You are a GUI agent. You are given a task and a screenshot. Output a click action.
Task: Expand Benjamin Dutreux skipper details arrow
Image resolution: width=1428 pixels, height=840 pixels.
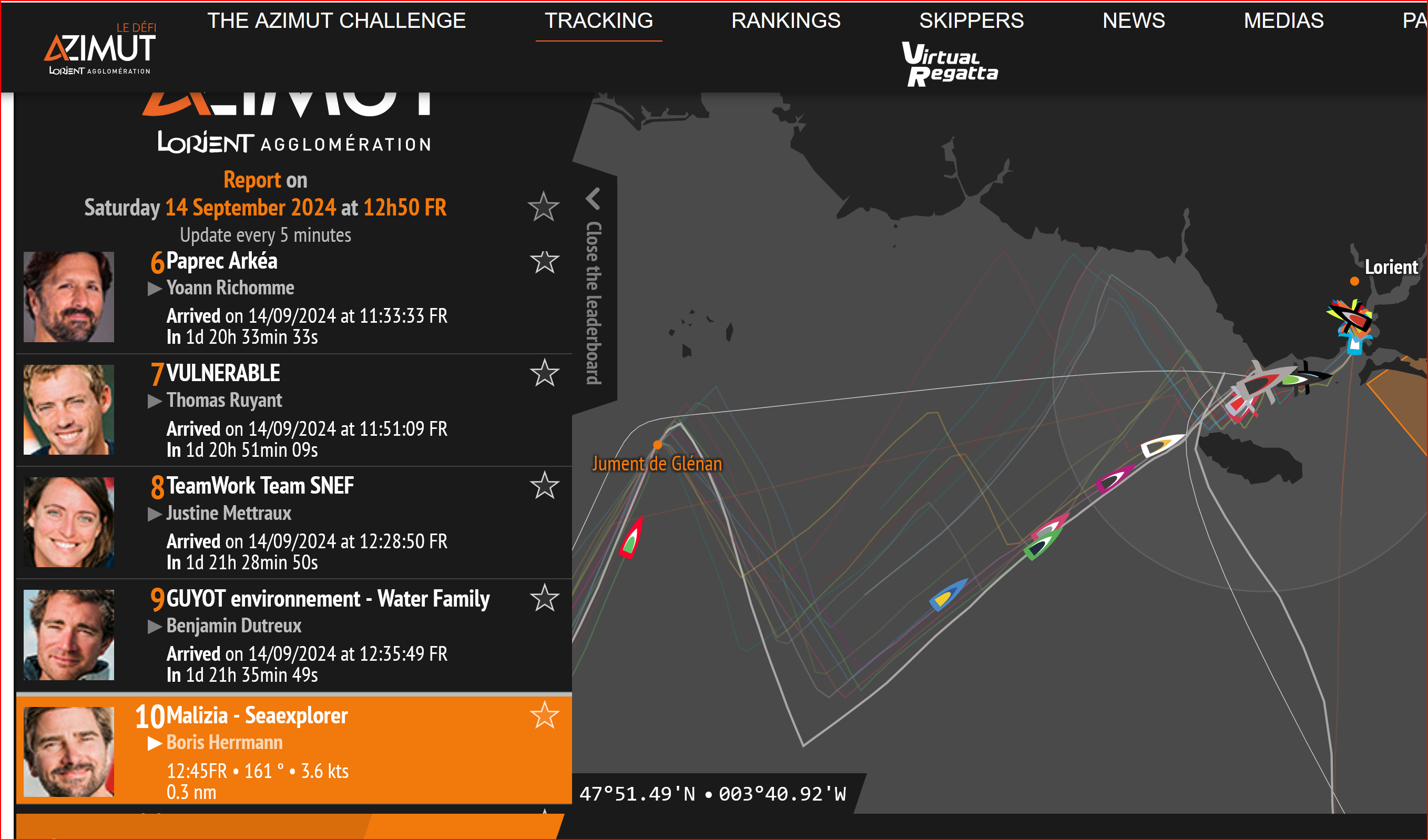tap(155, 627)
